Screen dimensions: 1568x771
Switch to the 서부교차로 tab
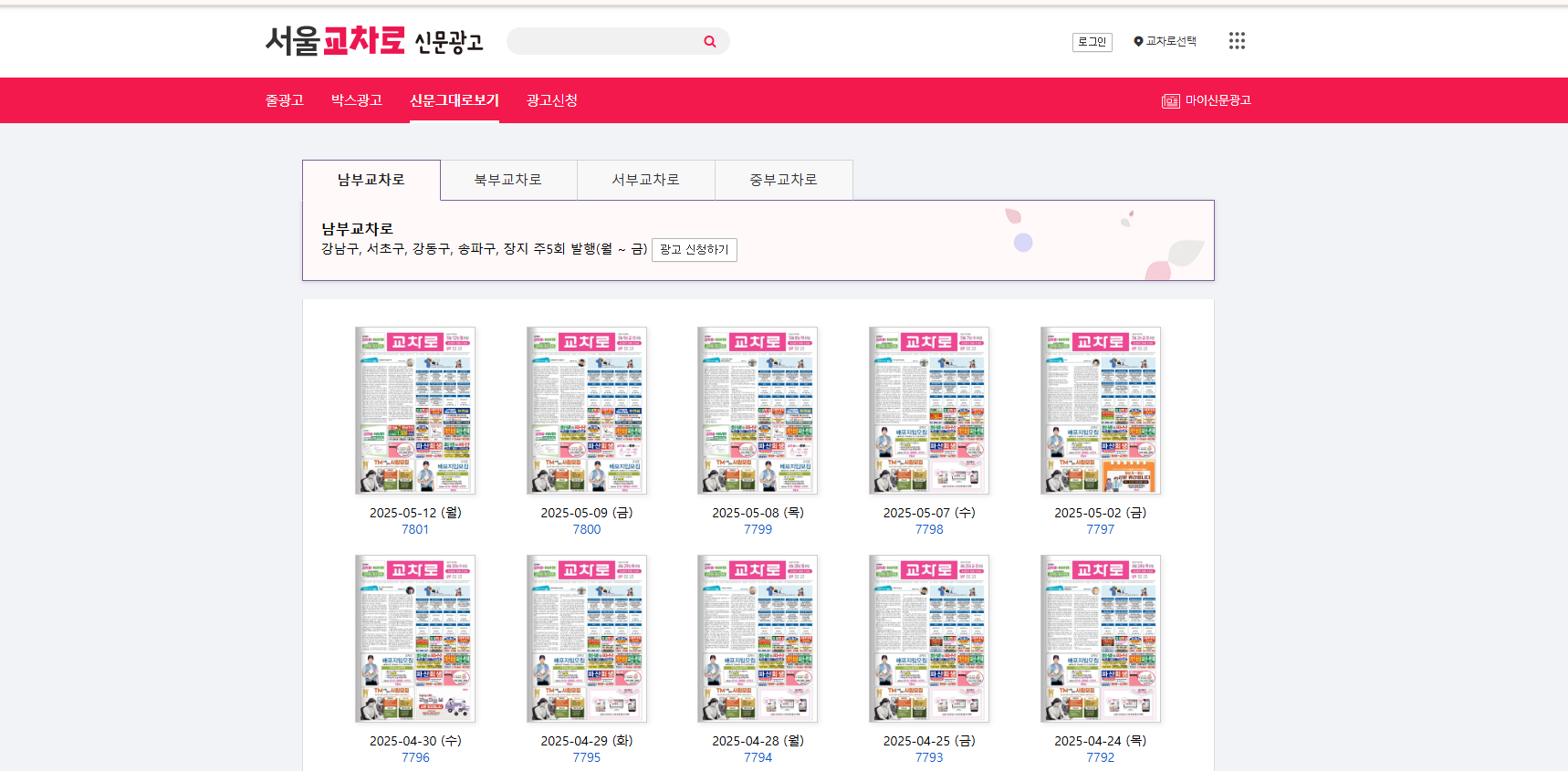coord(646,180)
